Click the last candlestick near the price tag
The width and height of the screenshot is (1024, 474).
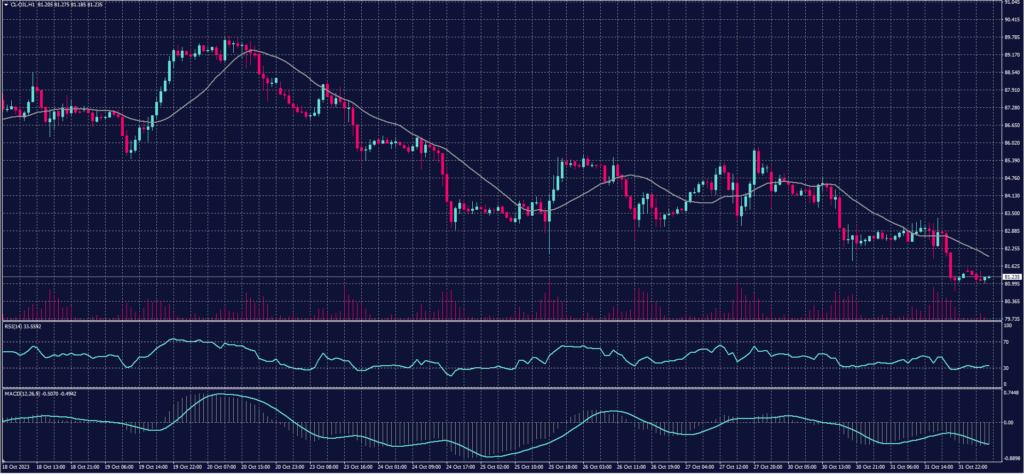[986, 278]
